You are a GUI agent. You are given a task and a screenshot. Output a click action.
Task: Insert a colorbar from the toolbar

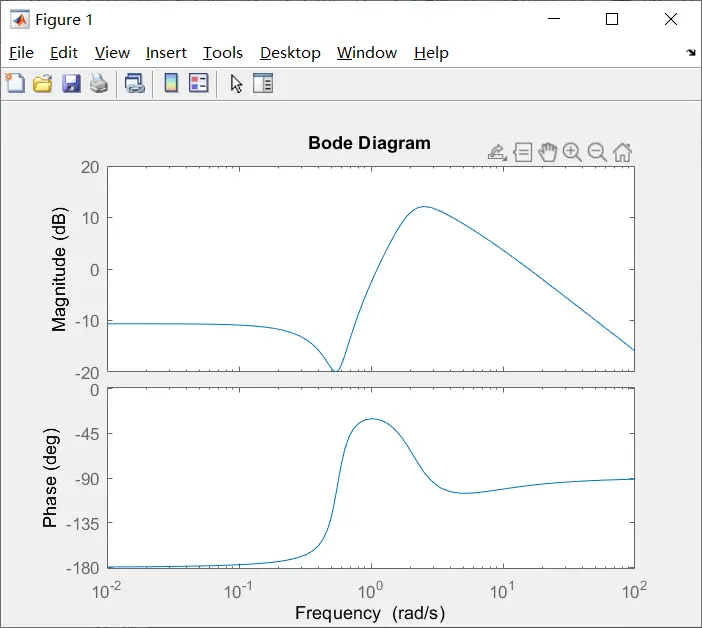(171, 83)
